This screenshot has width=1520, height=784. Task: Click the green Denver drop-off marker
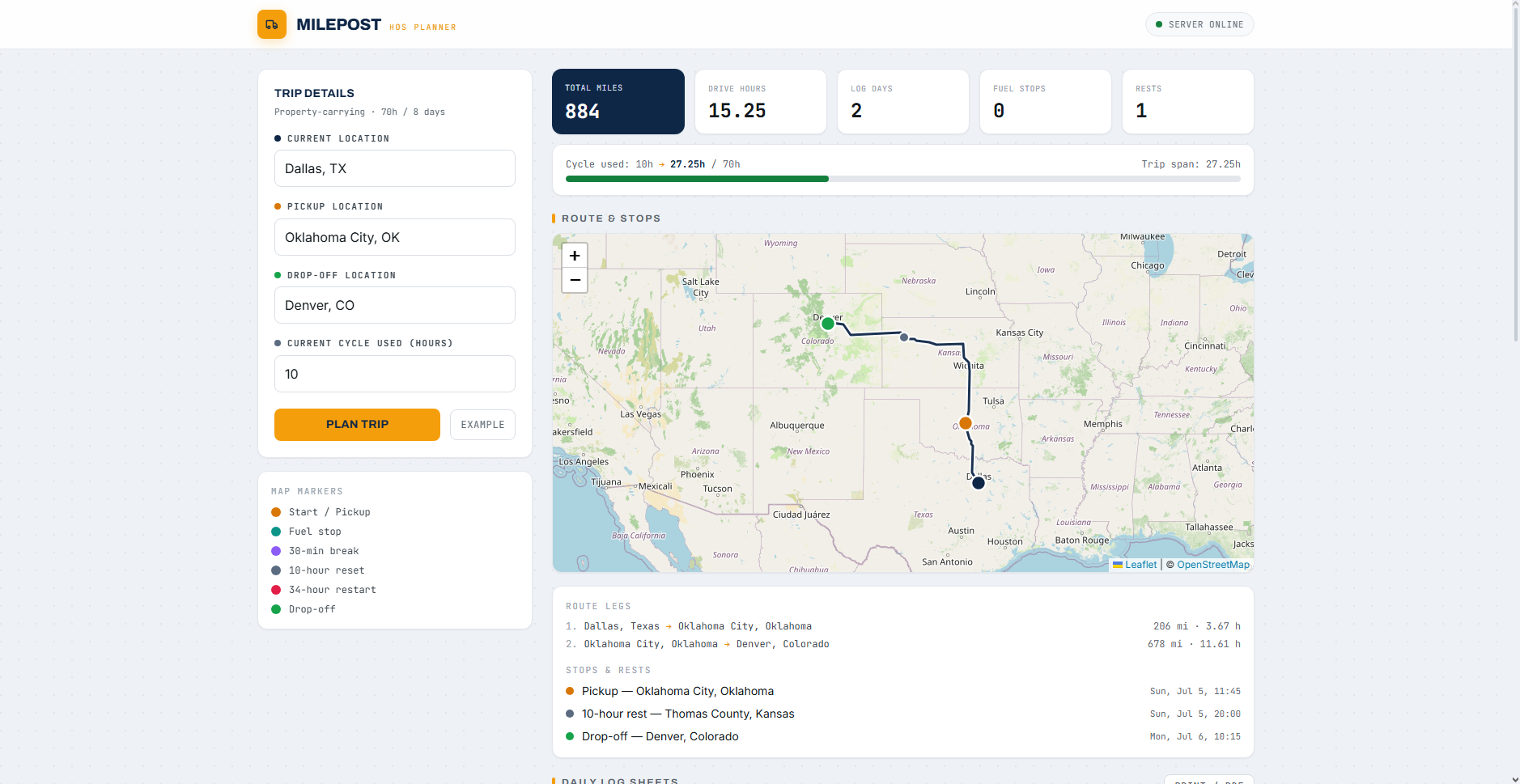[x=827, y=324]
